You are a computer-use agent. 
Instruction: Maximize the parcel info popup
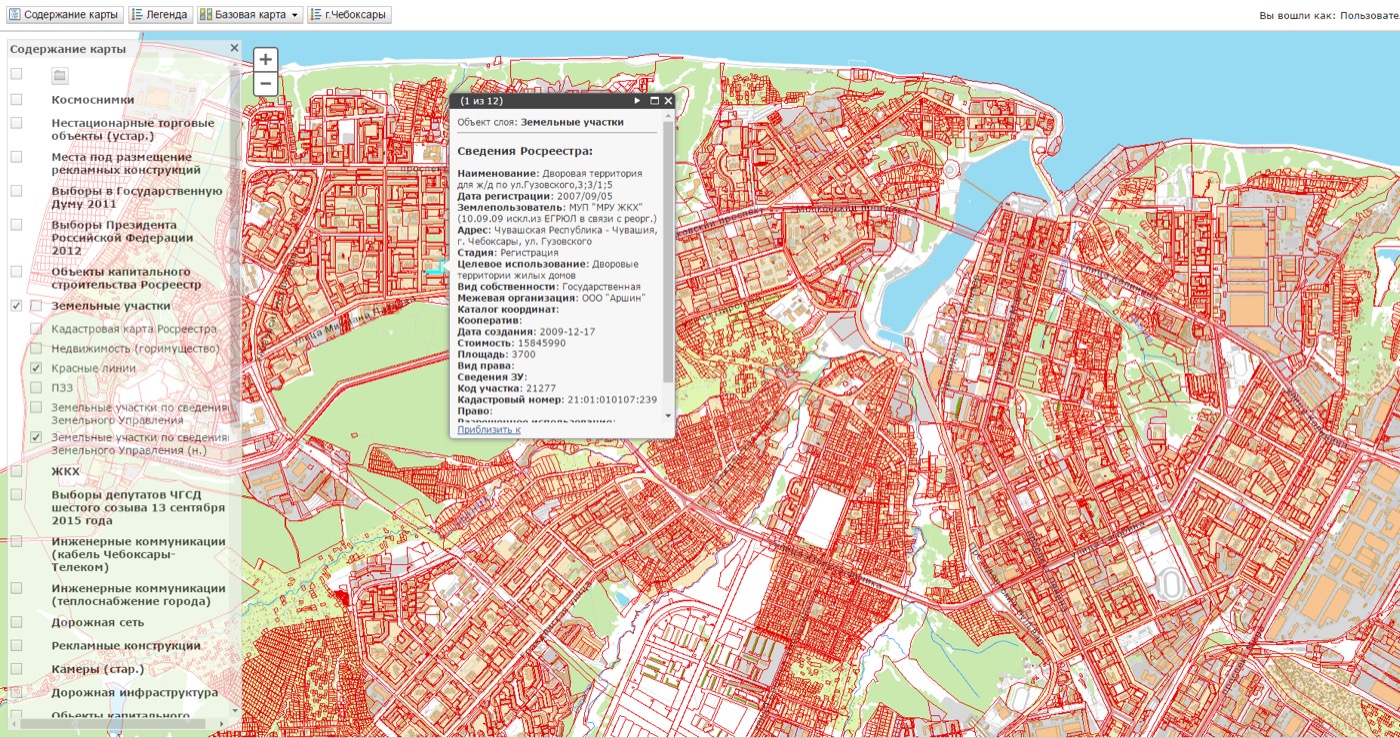[655, 101]
